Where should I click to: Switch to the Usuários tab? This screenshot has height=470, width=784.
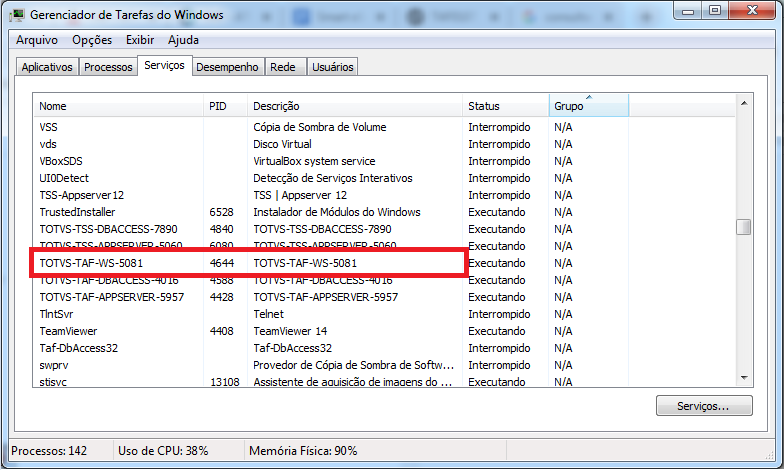332,67
